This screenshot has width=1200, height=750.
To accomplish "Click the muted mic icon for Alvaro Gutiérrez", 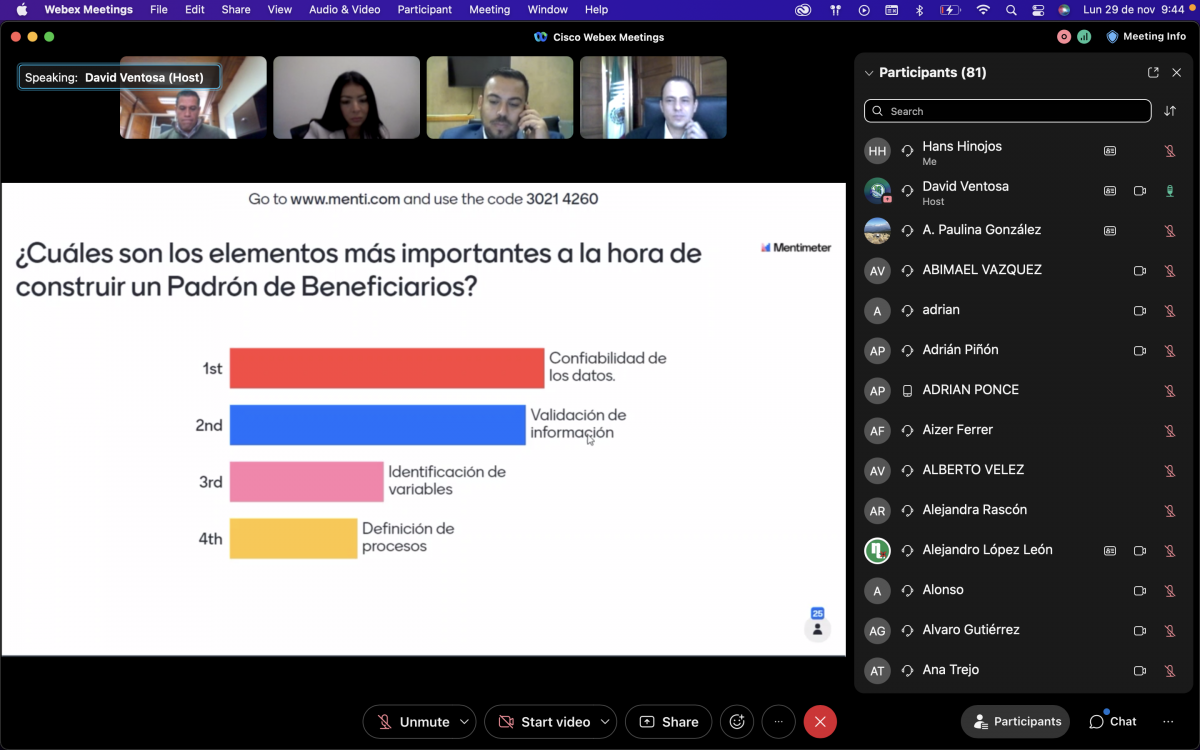I will click(1169, 631).
